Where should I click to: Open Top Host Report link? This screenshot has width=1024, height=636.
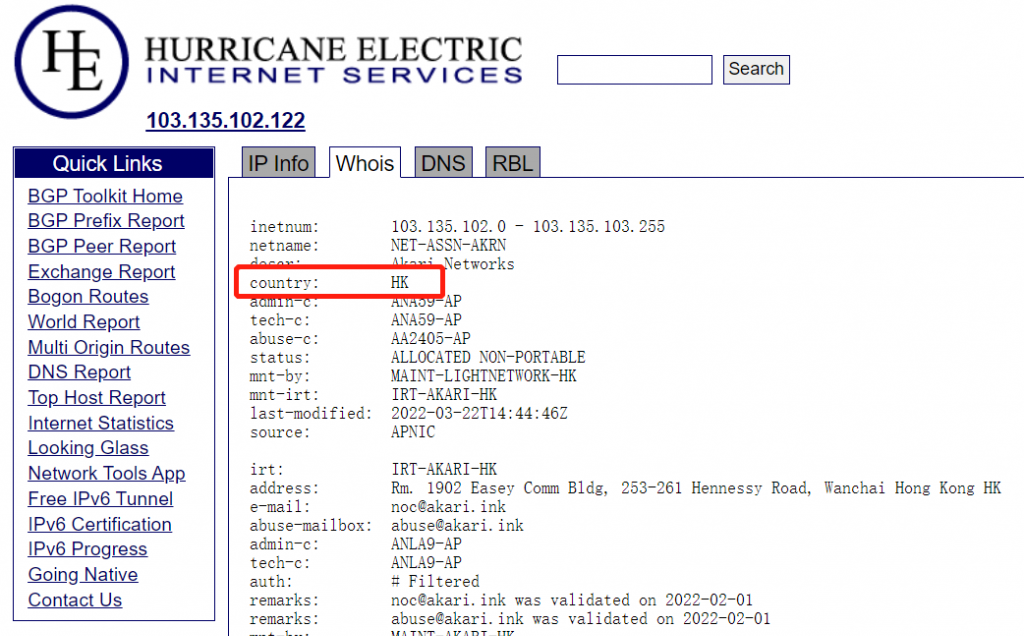[97, 398]
